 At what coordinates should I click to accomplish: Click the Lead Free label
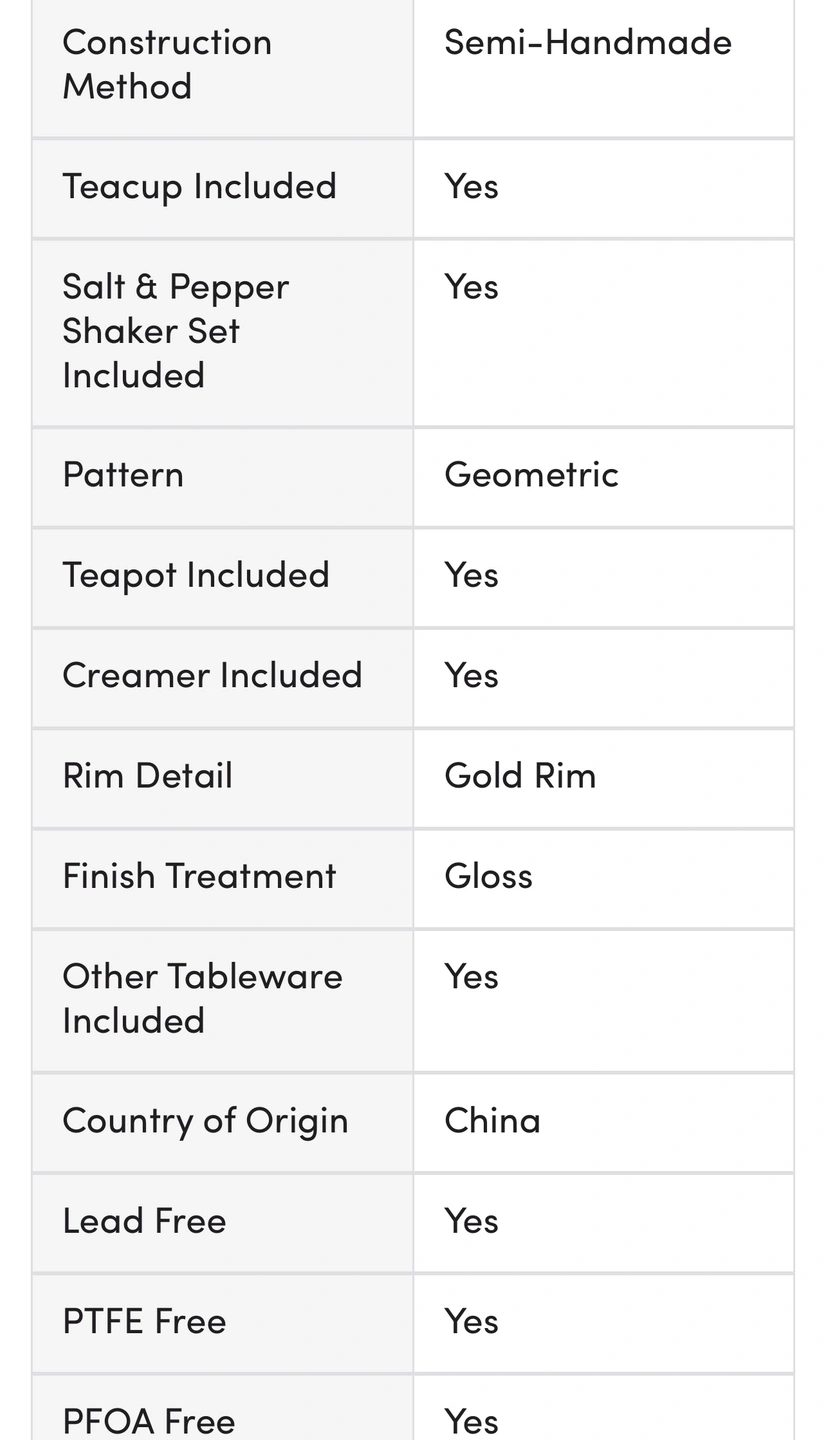coord(144,1221)
